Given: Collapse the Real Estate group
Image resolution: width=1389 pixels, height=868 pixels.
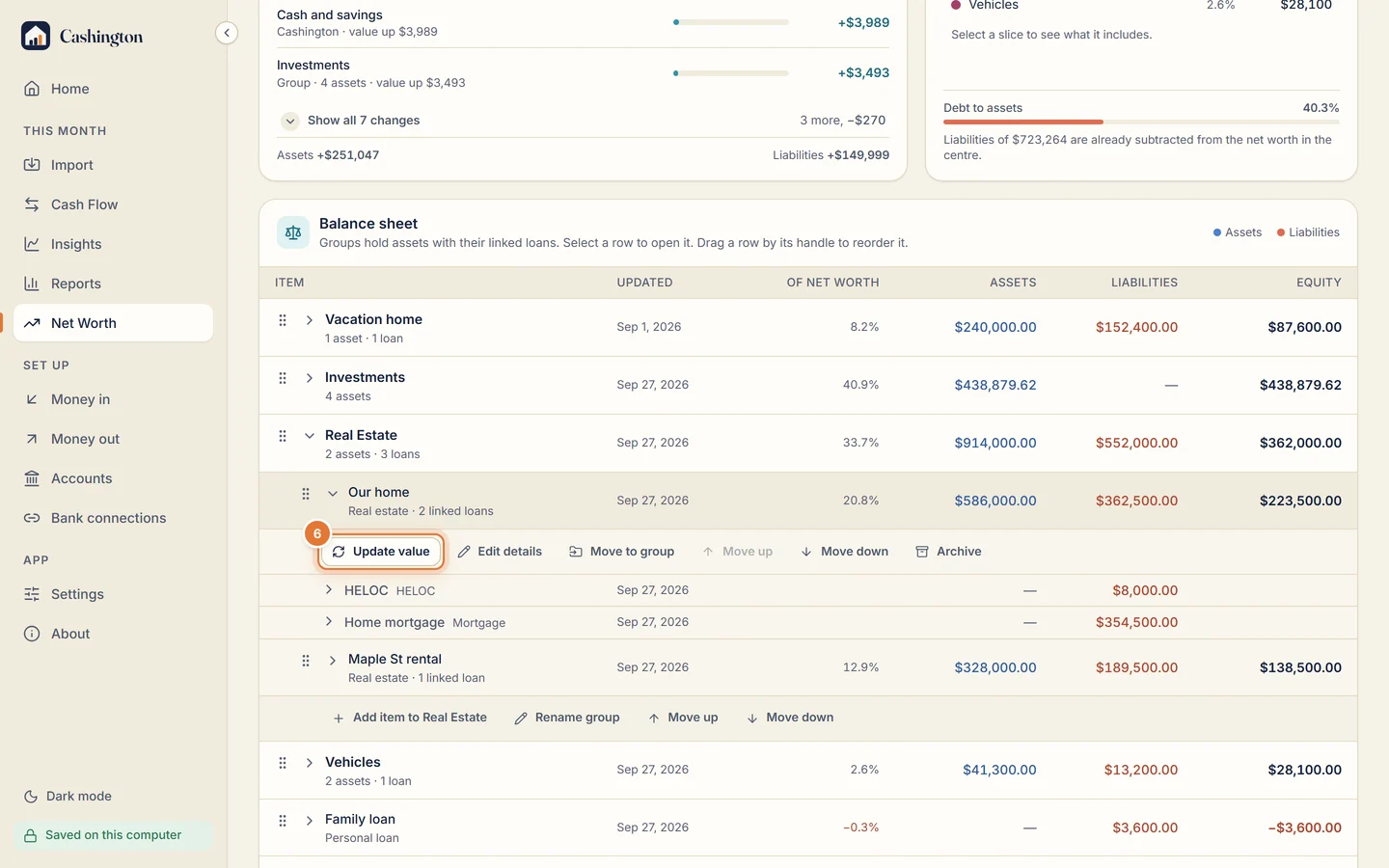Looking at the screenshot, I should coord(310,436).
